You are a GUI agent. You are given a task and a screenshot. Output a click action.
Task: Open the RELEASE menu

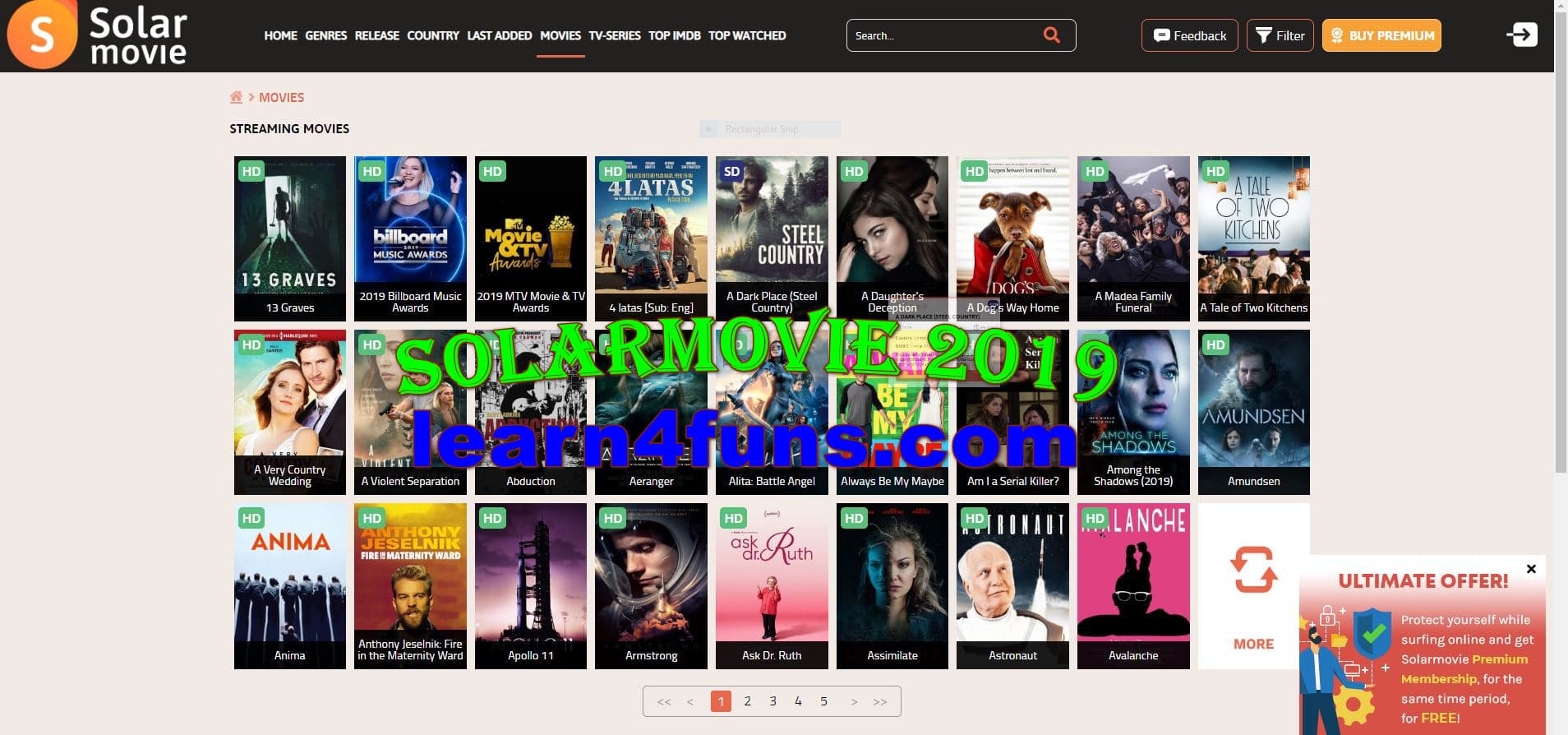tap(376, 35)
